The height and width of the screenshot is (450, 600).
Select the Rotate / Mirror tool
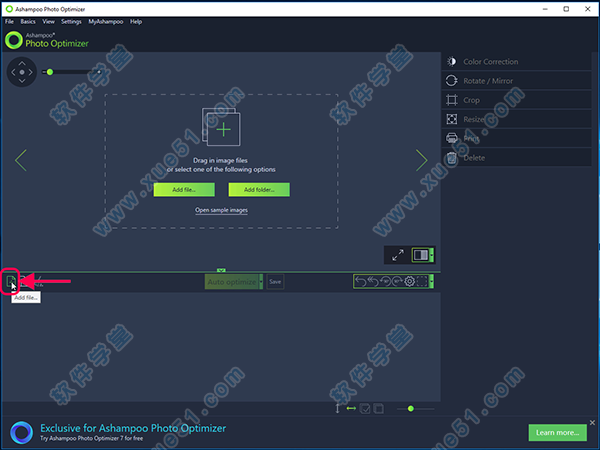[490, 81]
